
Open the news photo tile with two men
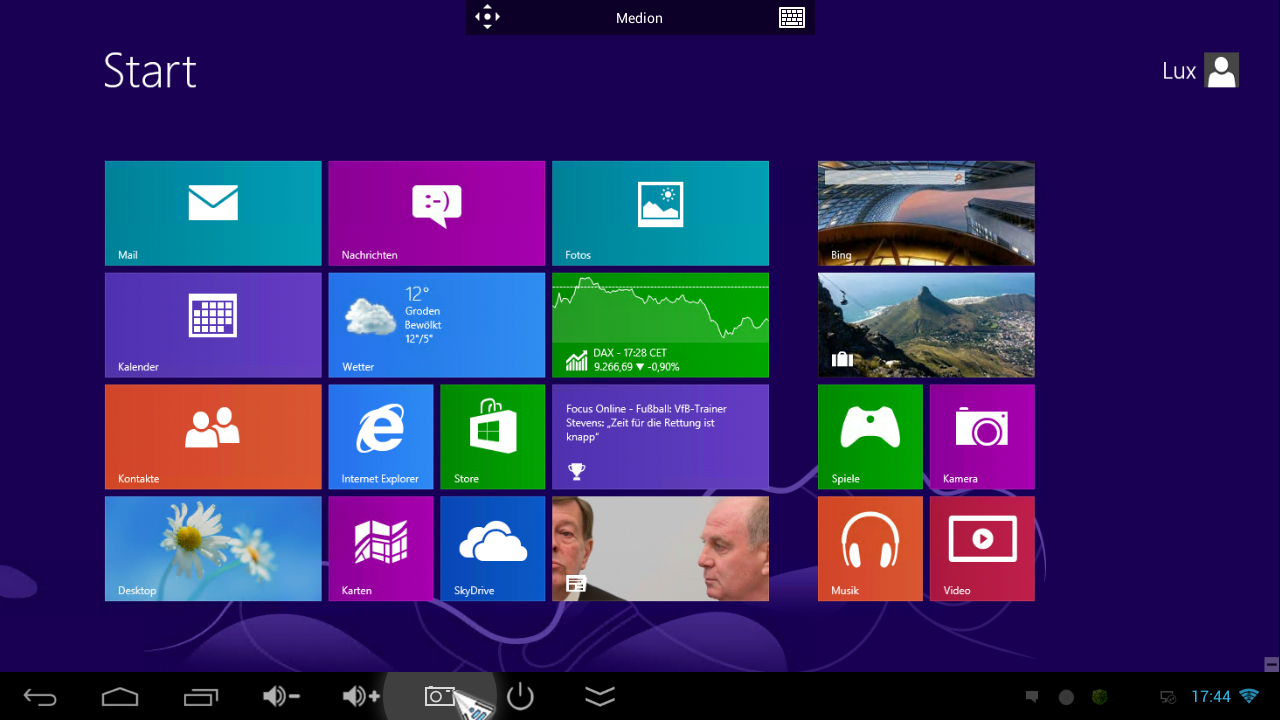click(x=660, y=549)
